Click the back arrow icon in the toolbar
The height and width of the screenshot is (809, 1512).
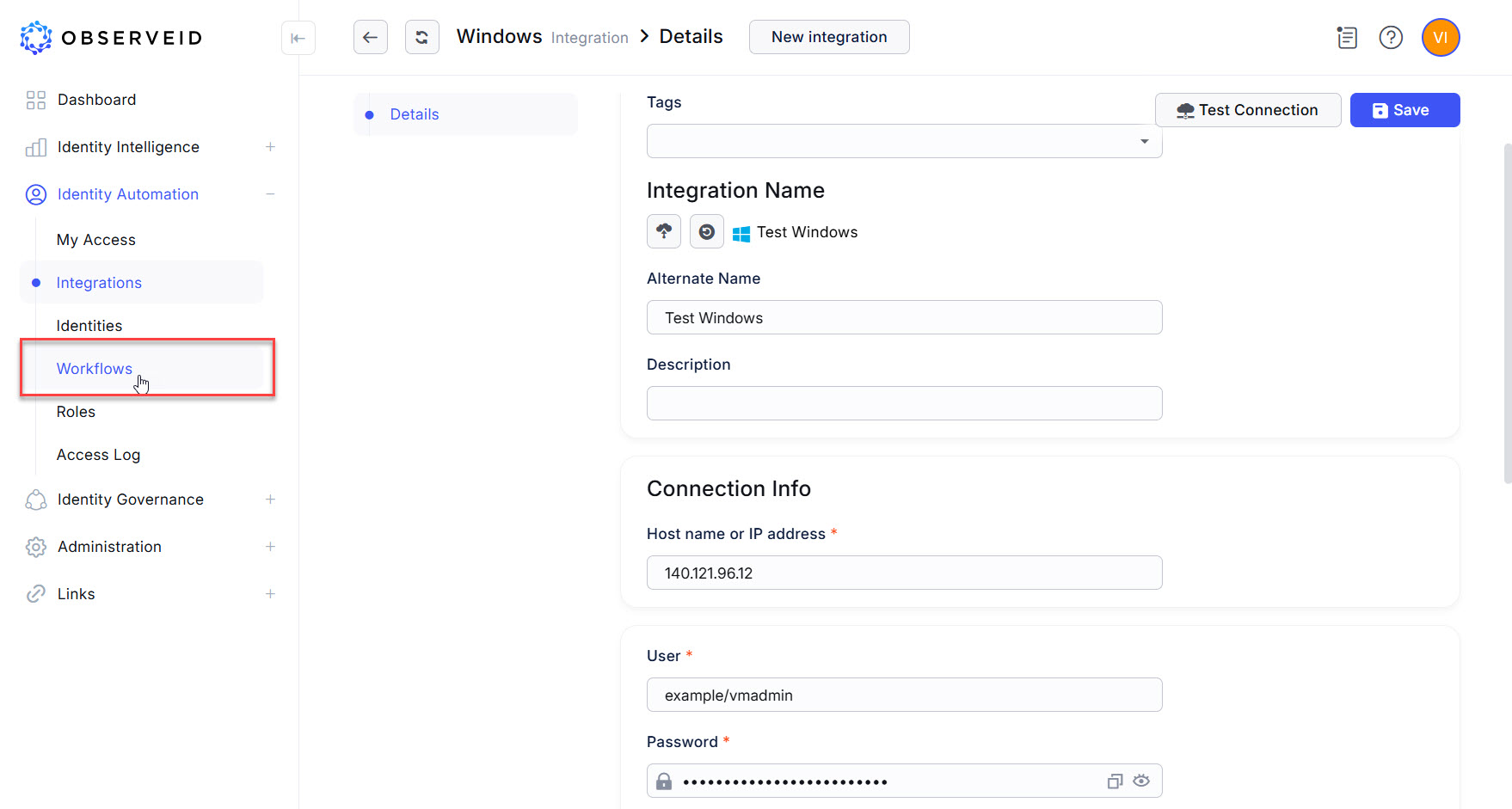(x=370, y=37)
